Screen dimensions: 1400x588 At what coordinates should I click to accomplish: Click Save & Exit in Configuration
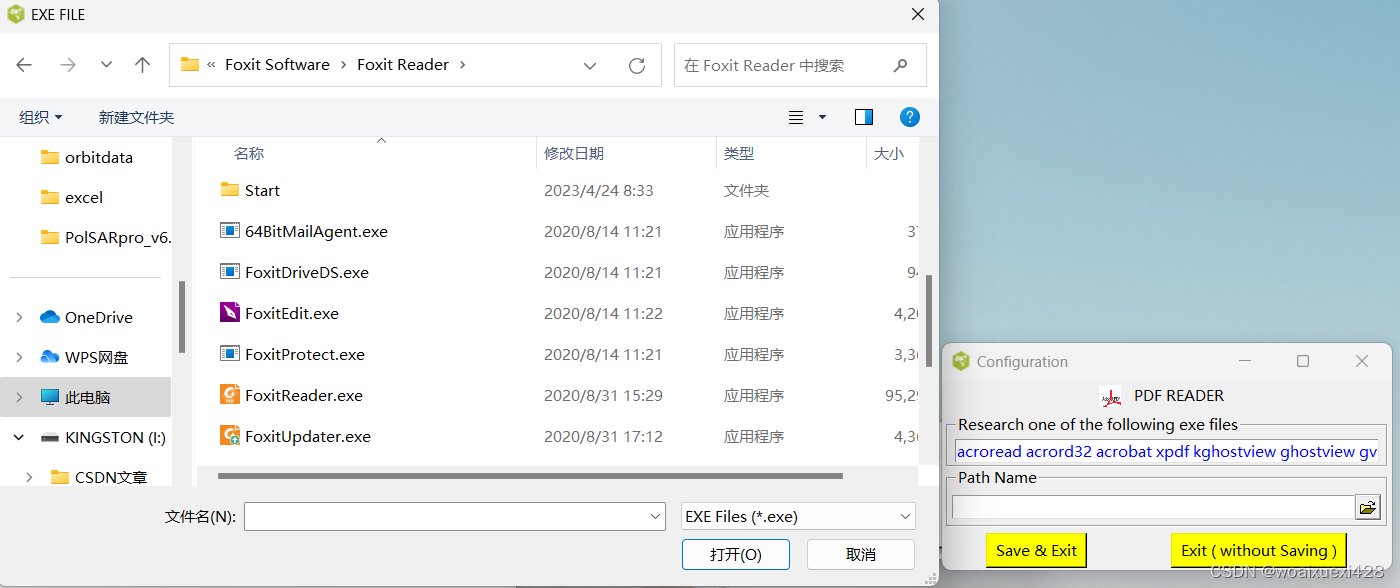(x=1036, y=550)
